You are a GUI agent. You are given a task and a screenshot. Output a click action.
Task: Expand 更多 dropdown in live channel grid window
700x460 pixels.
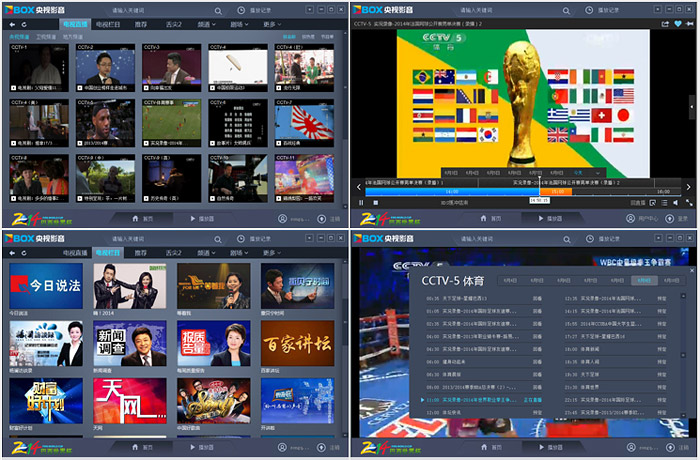pyautogui.click(x=271, y=24)
